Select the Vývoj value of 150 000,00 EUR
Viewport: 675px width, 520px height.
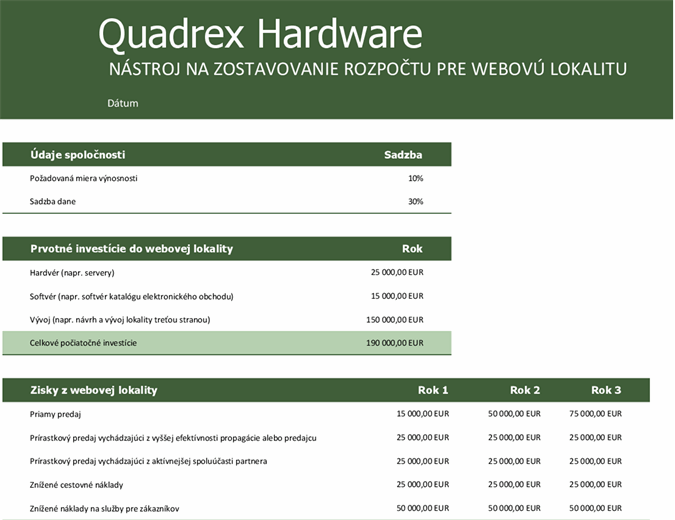coord(395,319)
